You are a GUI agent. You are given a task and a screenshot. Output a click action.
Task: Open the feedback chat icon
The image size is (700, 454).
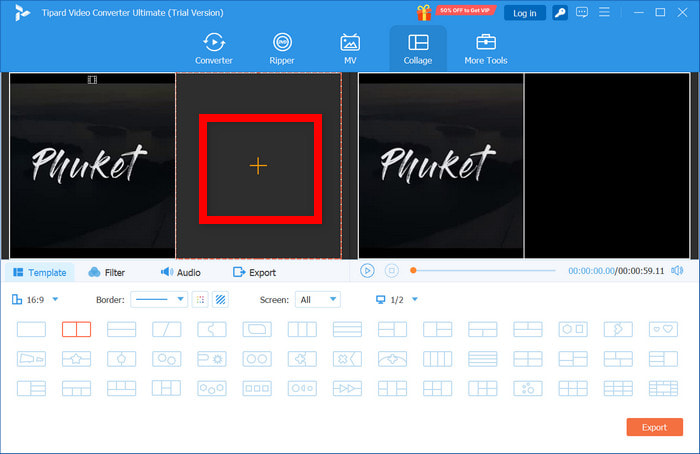(x=584, y=13)
